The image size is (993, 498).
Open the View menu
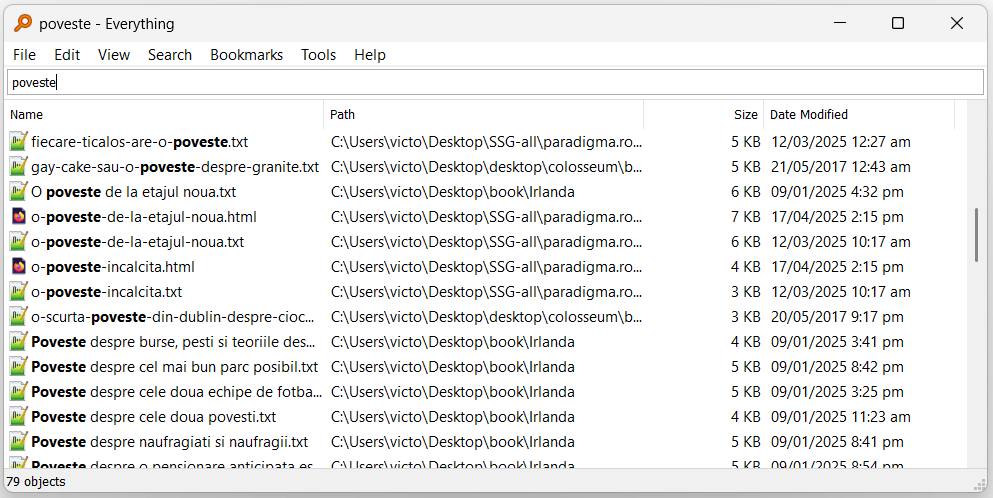tap(114, 55)
